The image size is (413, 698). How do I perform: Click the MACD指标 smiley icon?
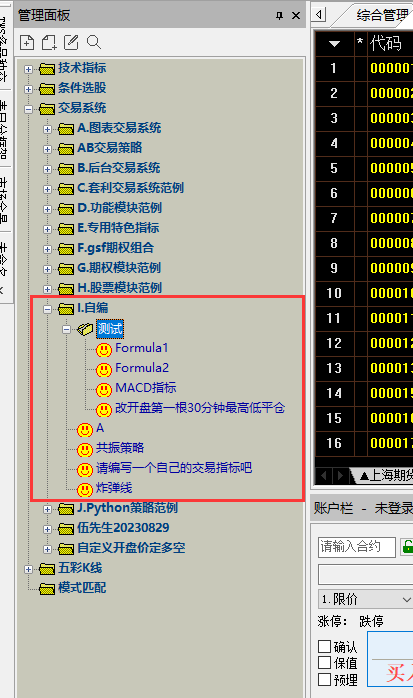(104, 390)
